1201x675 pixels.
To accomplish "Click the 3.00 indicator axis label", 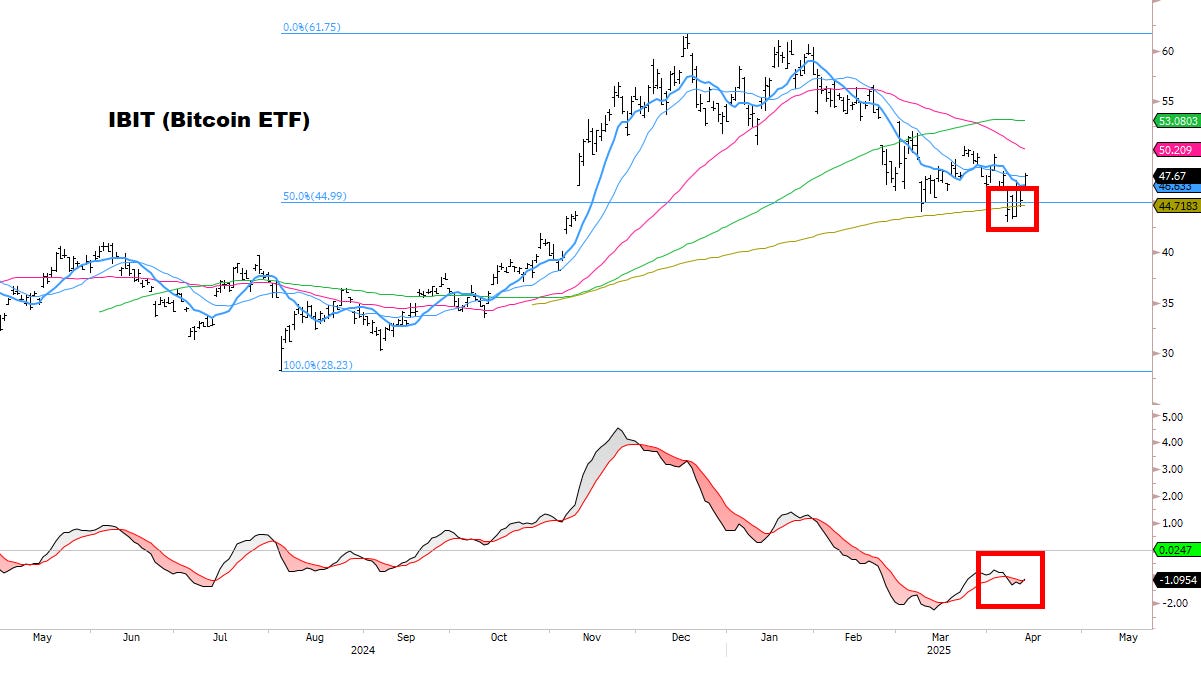I will pyautogui.click(x=1171, y=469).
